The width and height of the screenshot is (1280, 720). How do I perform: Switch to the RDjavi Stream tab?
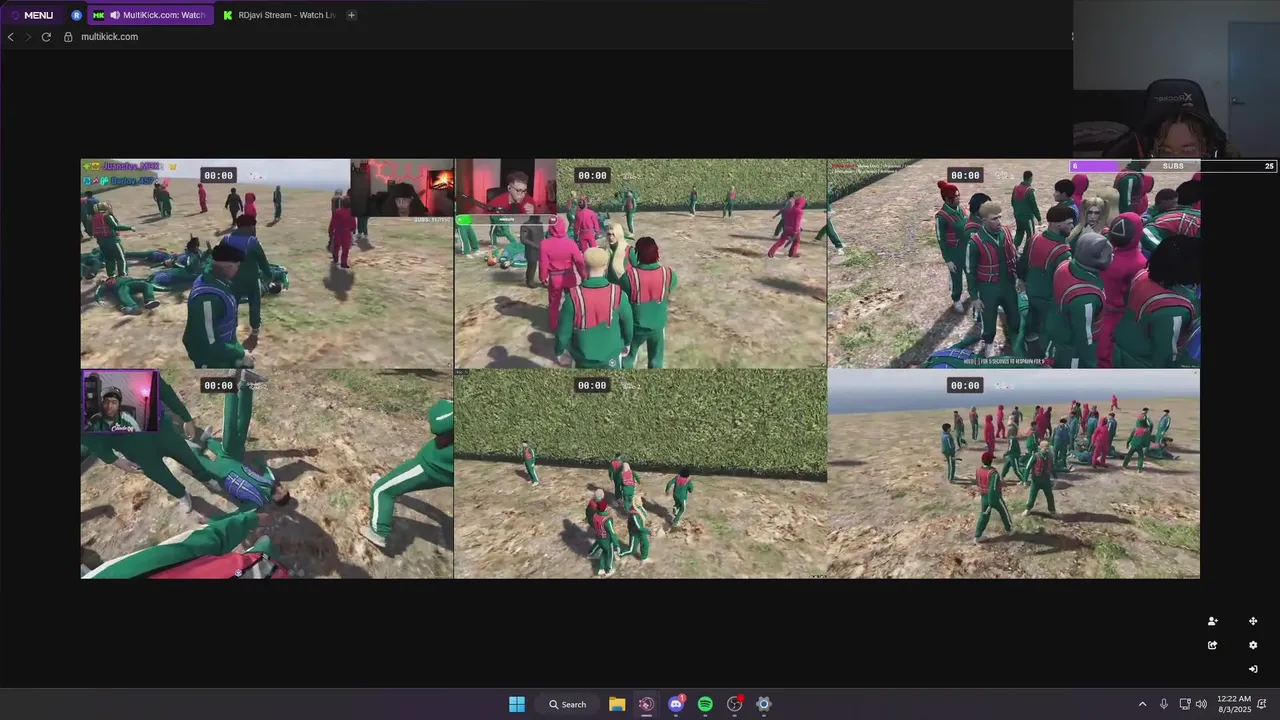click(279, 15)
